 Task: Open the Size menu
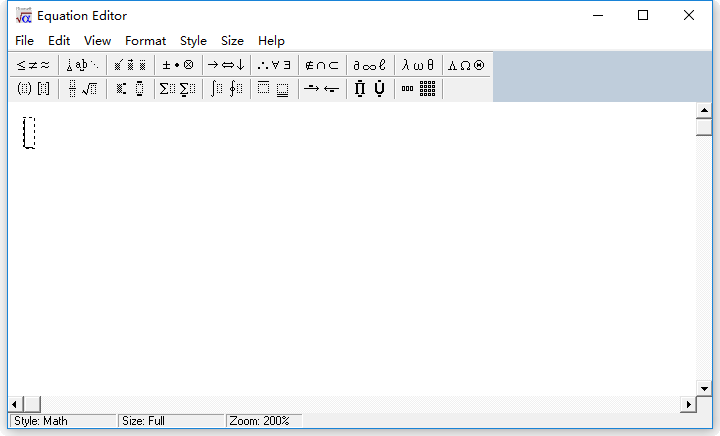click(232, 41)
